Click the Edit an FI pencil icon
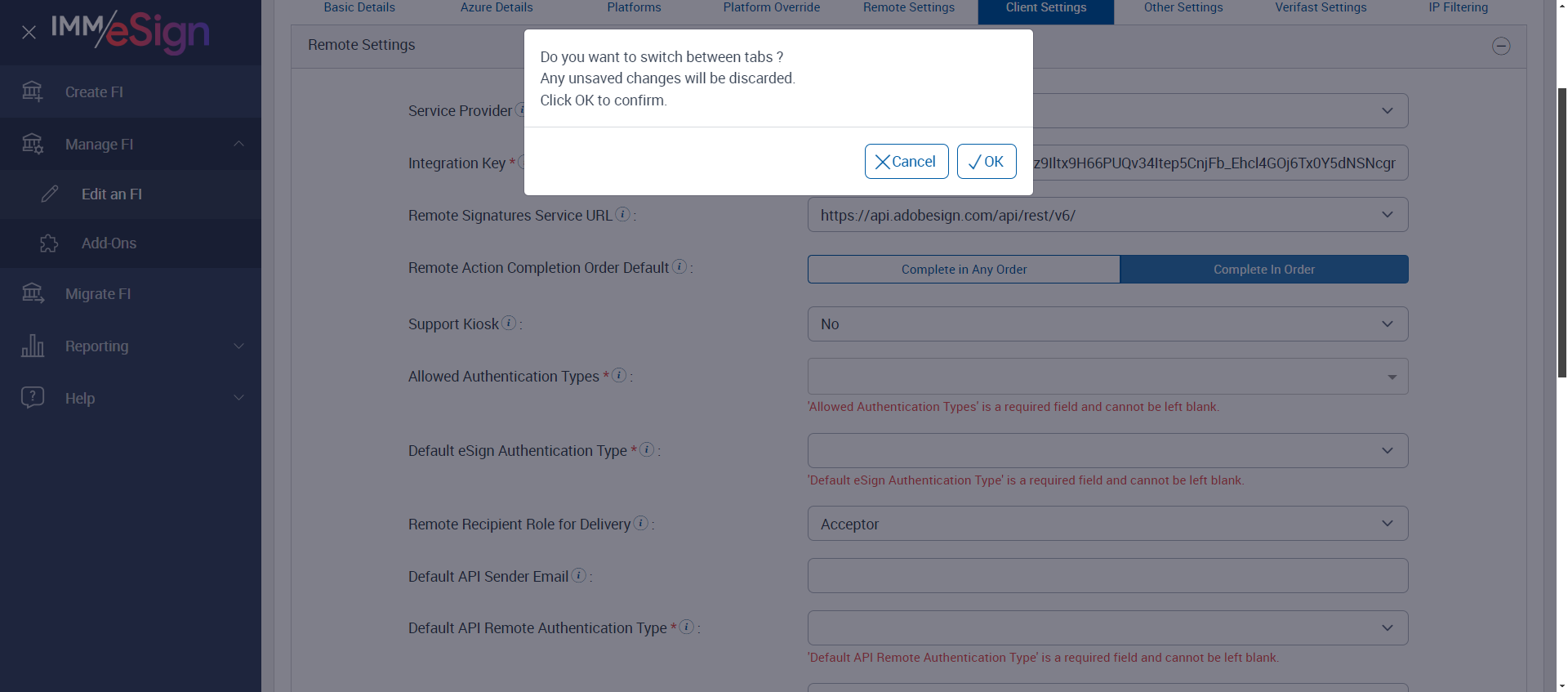Image resolution: width=1568 pixels, height=692 pixels. click(x=50, y=194)
